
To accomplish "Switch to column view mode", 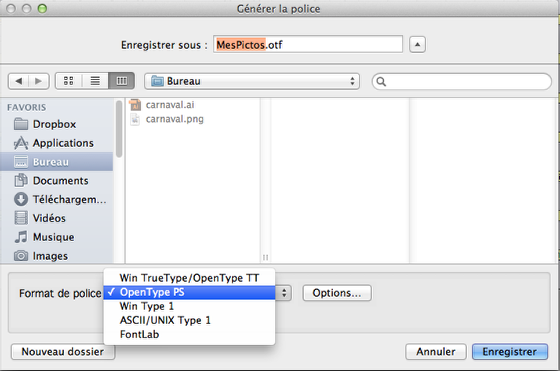I will point(121,81).
